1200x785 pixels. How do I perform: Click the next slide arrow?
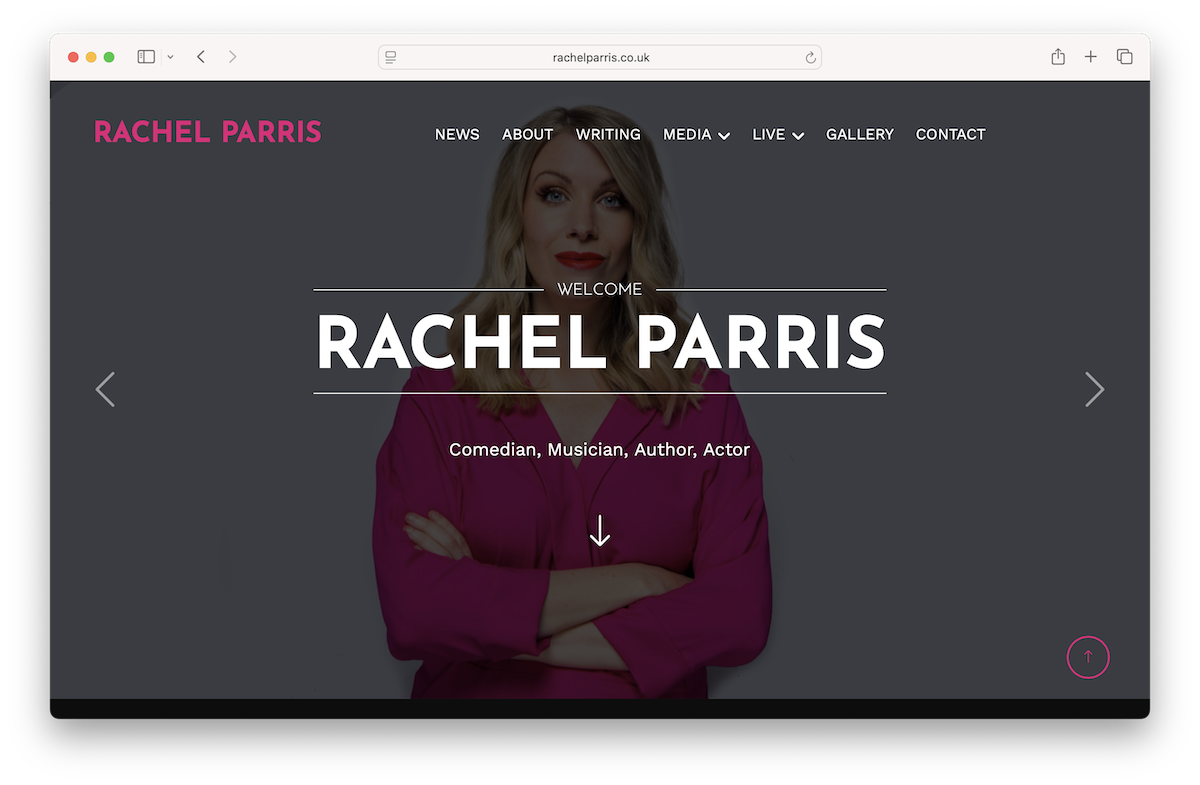[x=1094, y=389]
